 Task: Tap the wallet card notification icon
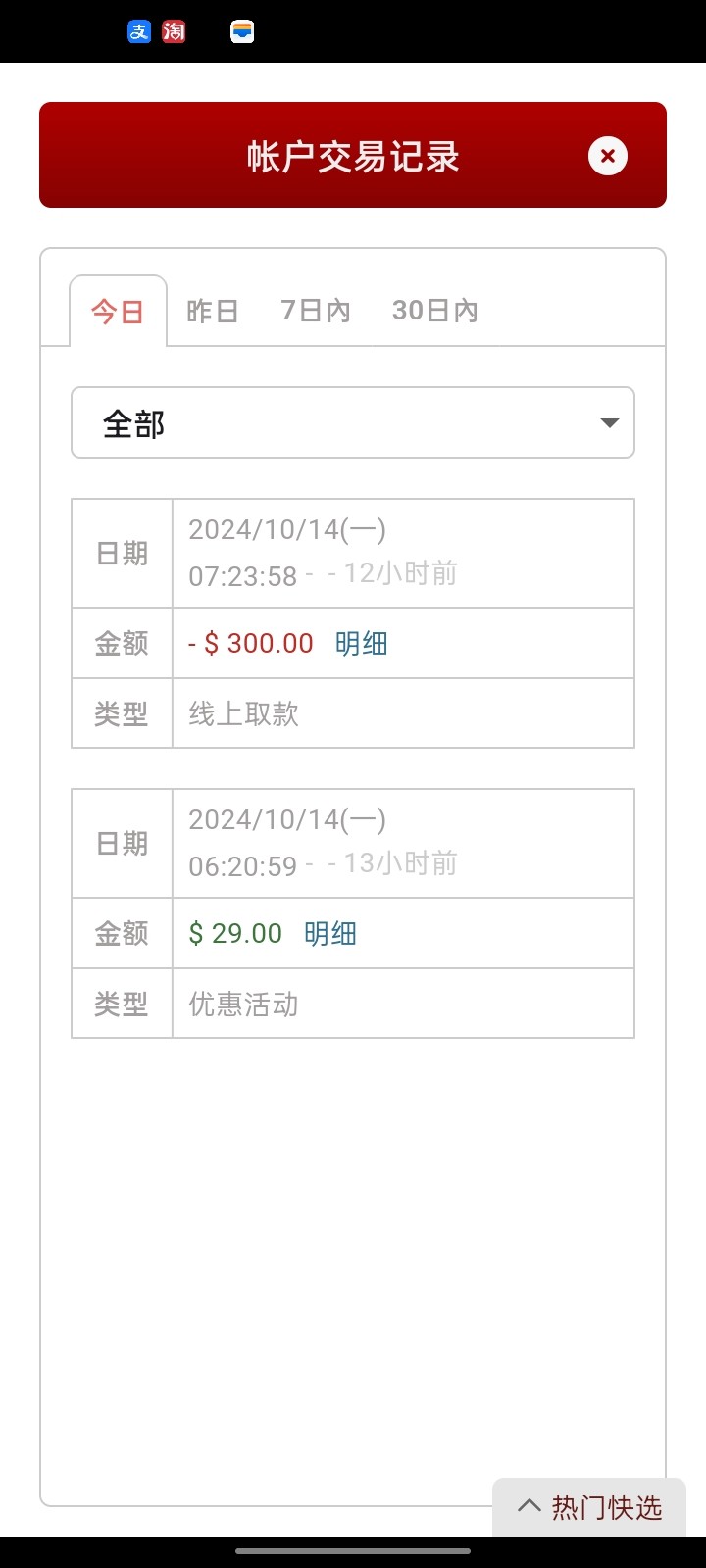coord(242,31)
